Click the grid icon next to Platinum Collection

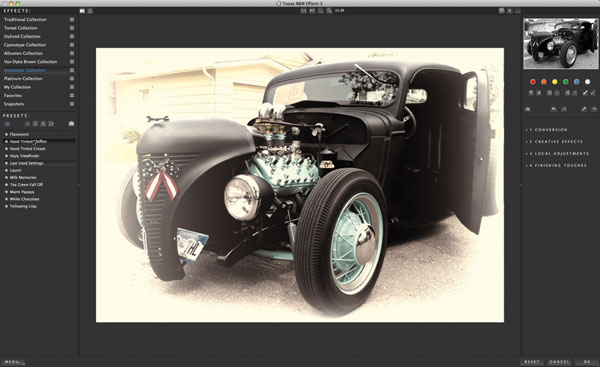tap(72, 78)
